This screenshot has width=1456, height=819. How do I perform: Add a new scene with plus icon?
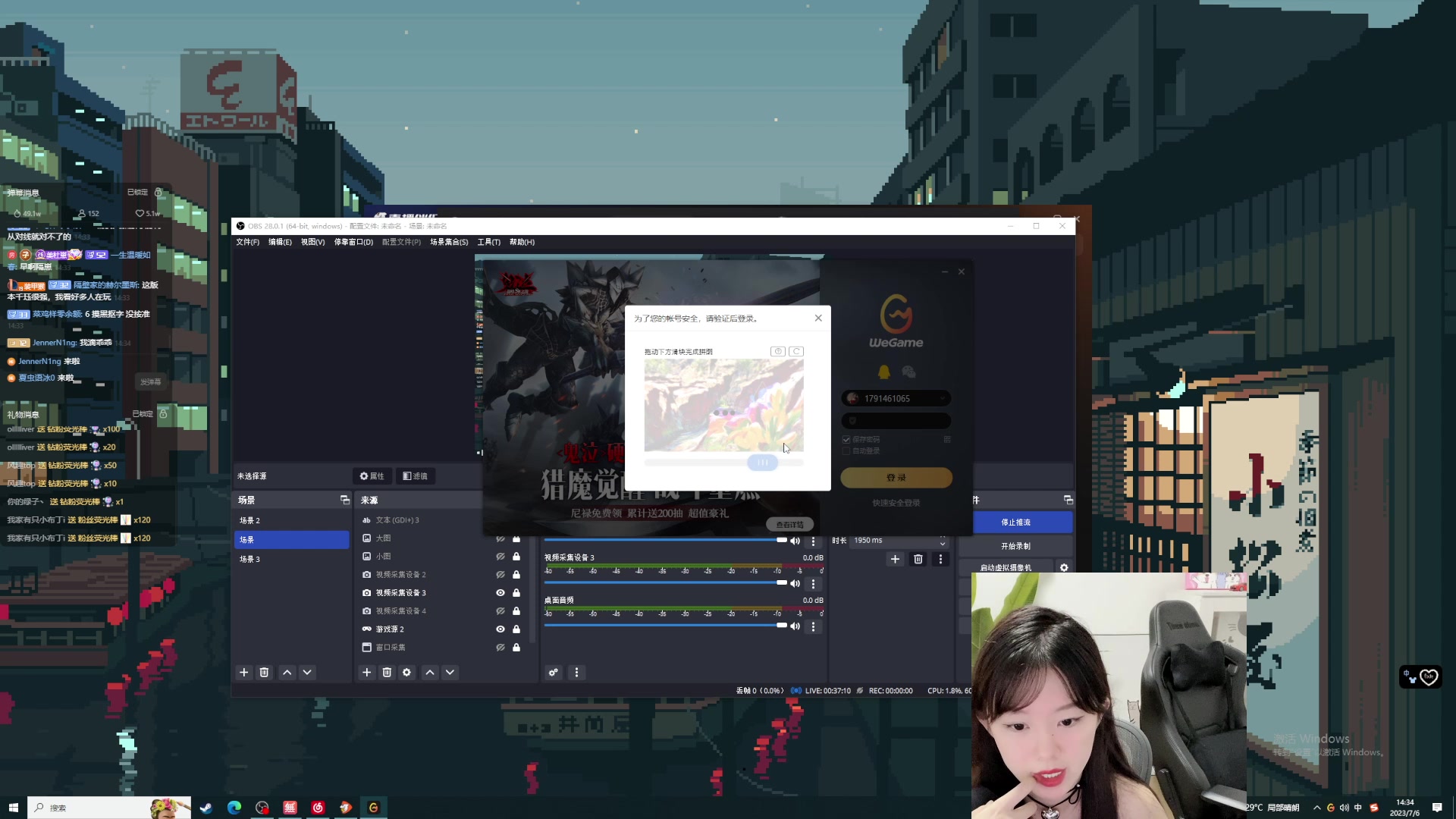click(243, 673)
